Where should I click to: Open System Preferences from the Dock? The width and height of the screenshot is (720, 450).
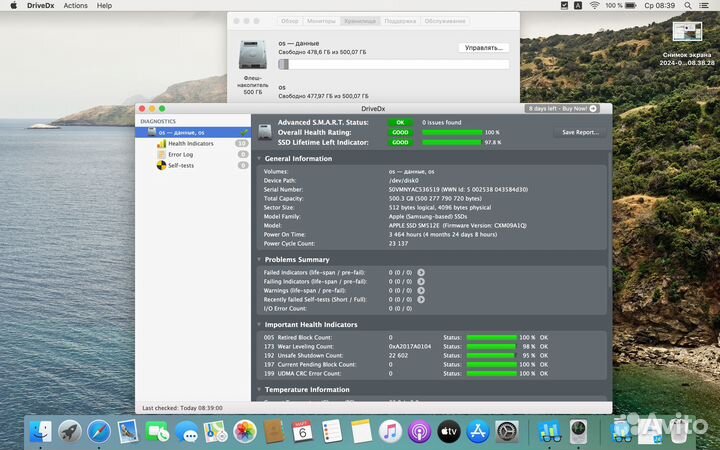507,432
